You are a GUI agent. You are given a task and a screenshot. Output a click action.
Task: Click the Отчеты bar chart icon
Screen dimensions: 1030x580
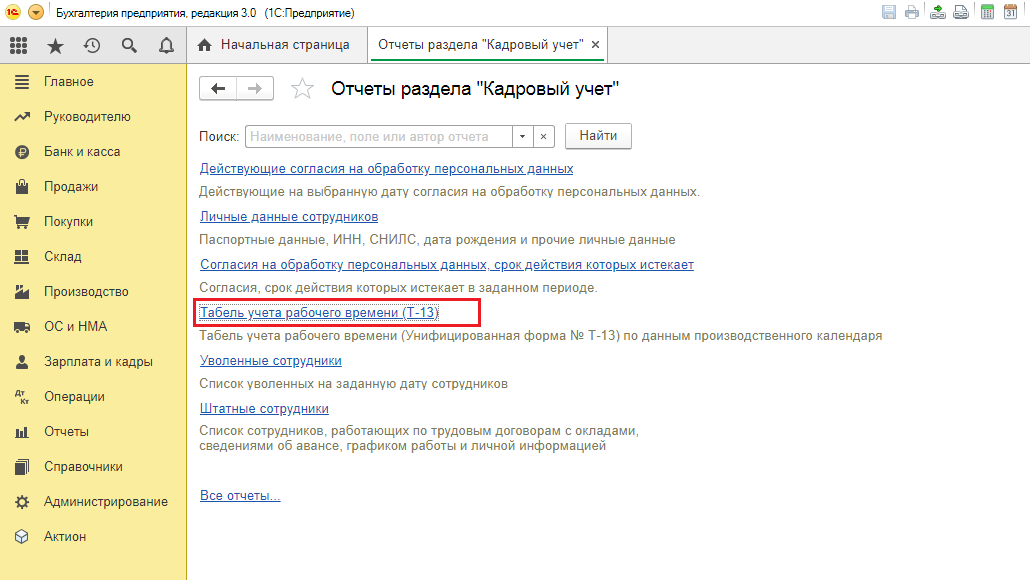coord(22,432)
